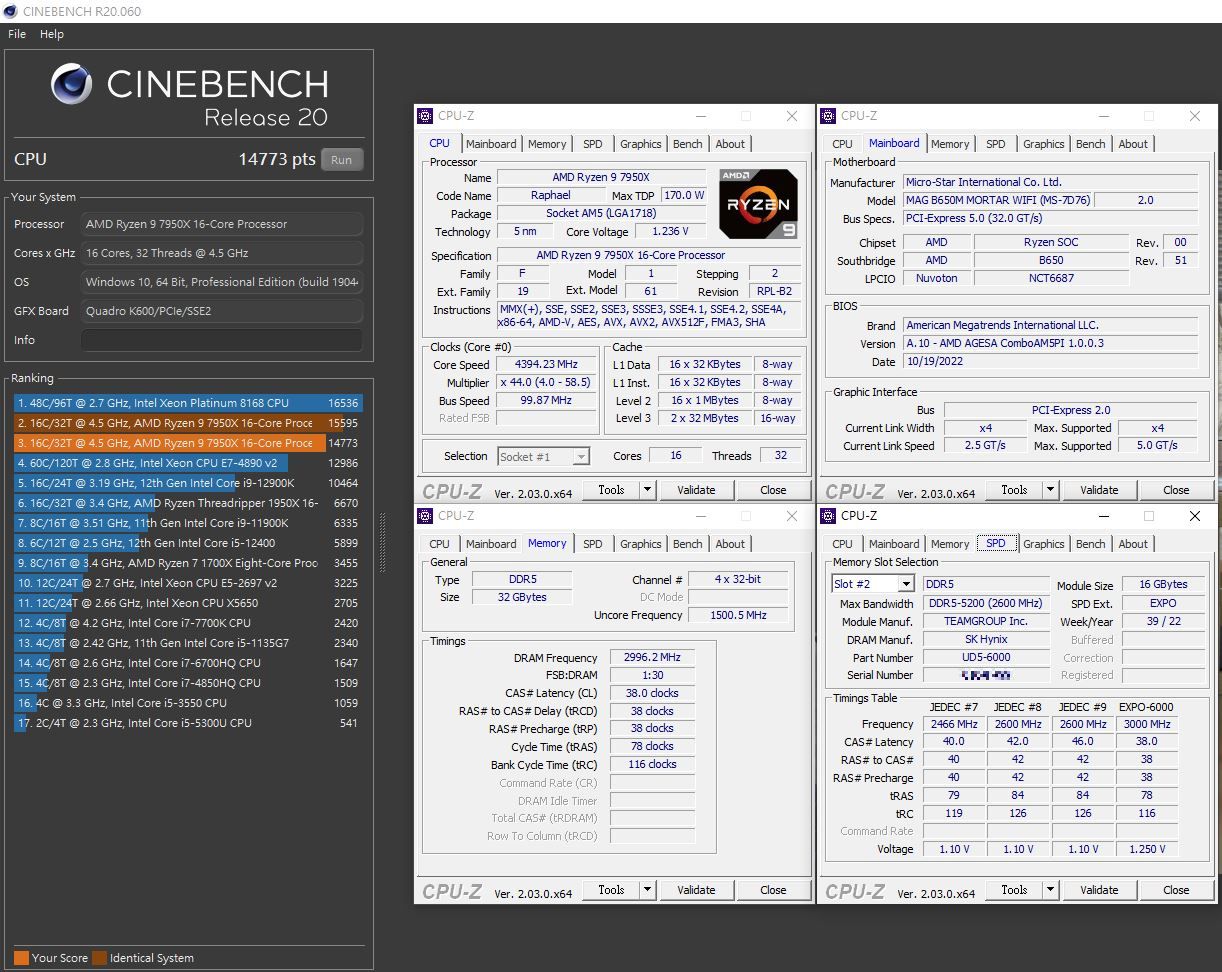
Task: Run the CPU benchmark
Action: pos(342,160)
